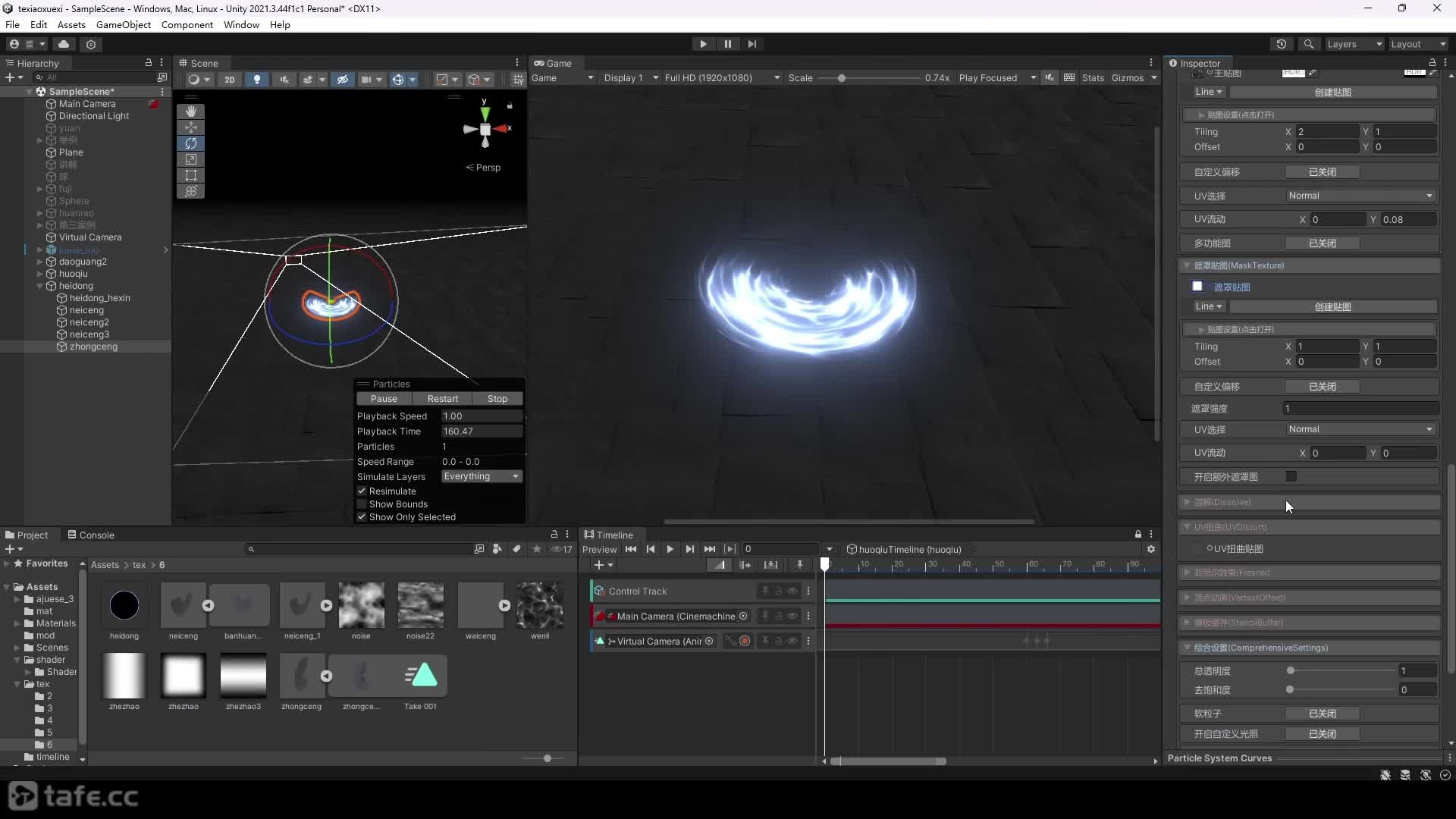Select the Rect tool in Scene toolbar
Viewport: 1456px width, 819px height.
tap(190, 175)
